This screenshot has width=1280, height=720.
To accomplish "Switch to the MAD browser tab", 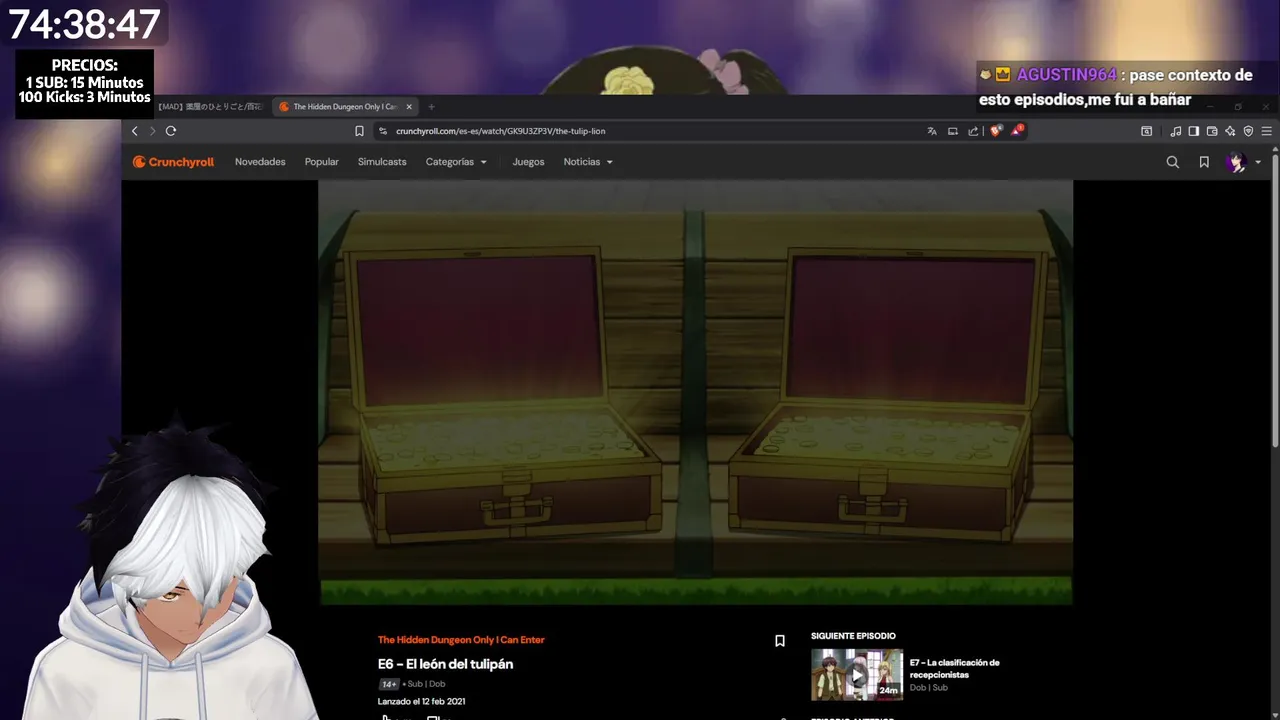I will pyautogui.click(x=207, y=107).
